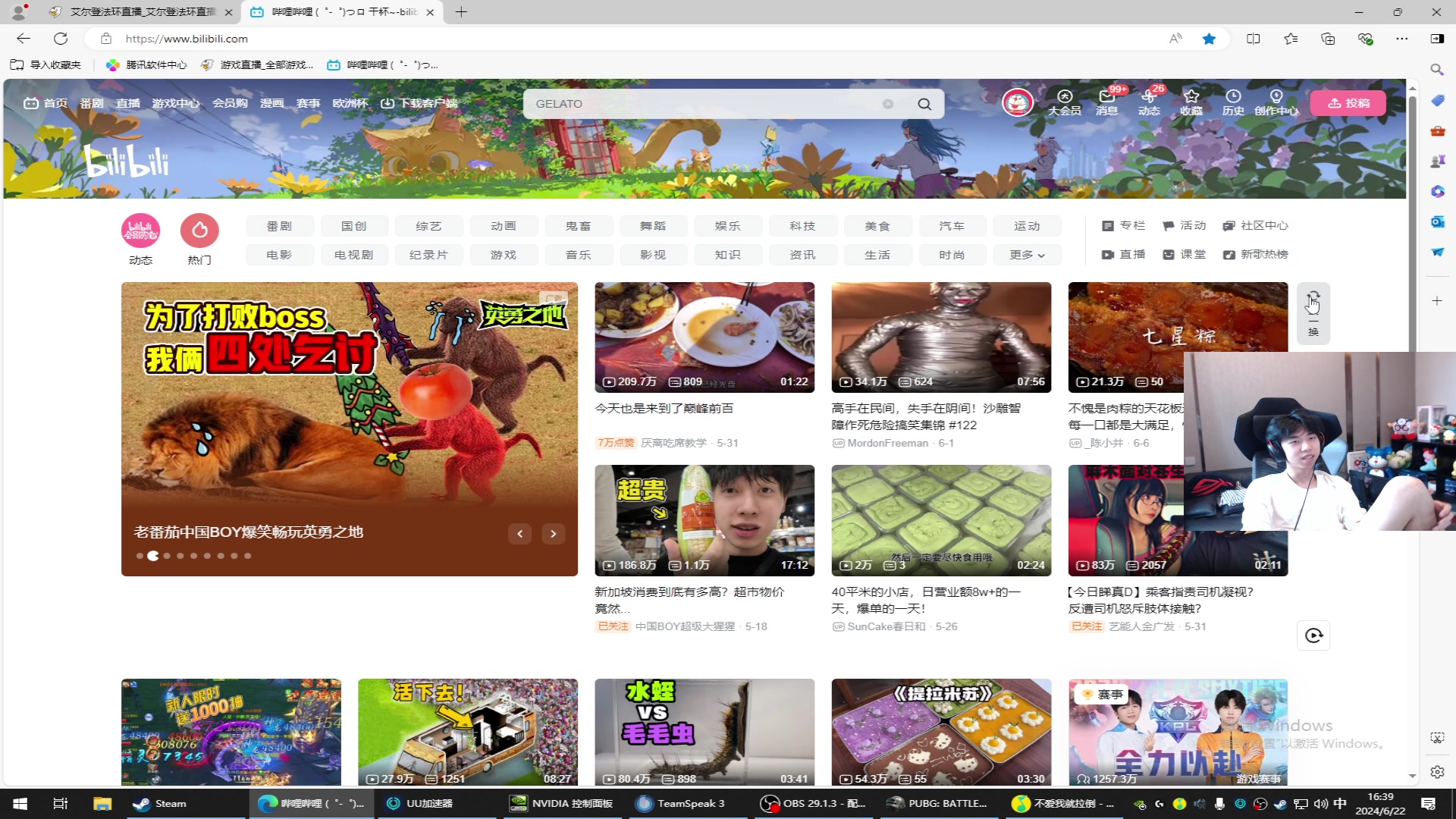Open the 番剧 category tab
Screen dimensions: 1456x819
pyautogui.click(x=279, y=226)
